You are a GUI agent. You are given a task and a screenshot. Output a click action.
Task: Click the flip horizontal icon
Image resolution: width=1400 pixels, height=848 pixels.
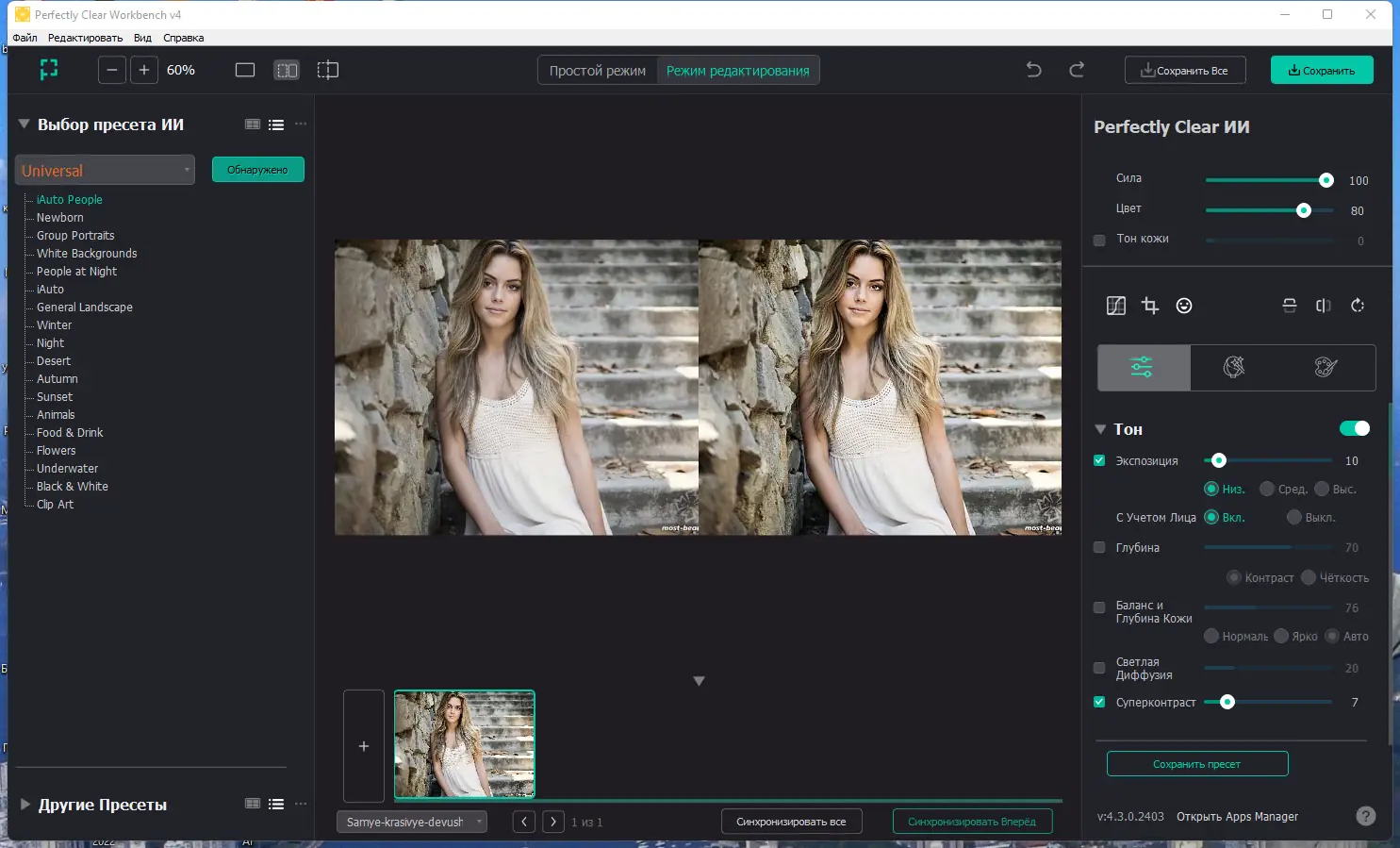pyautogui.click(x=1324, y=306)
